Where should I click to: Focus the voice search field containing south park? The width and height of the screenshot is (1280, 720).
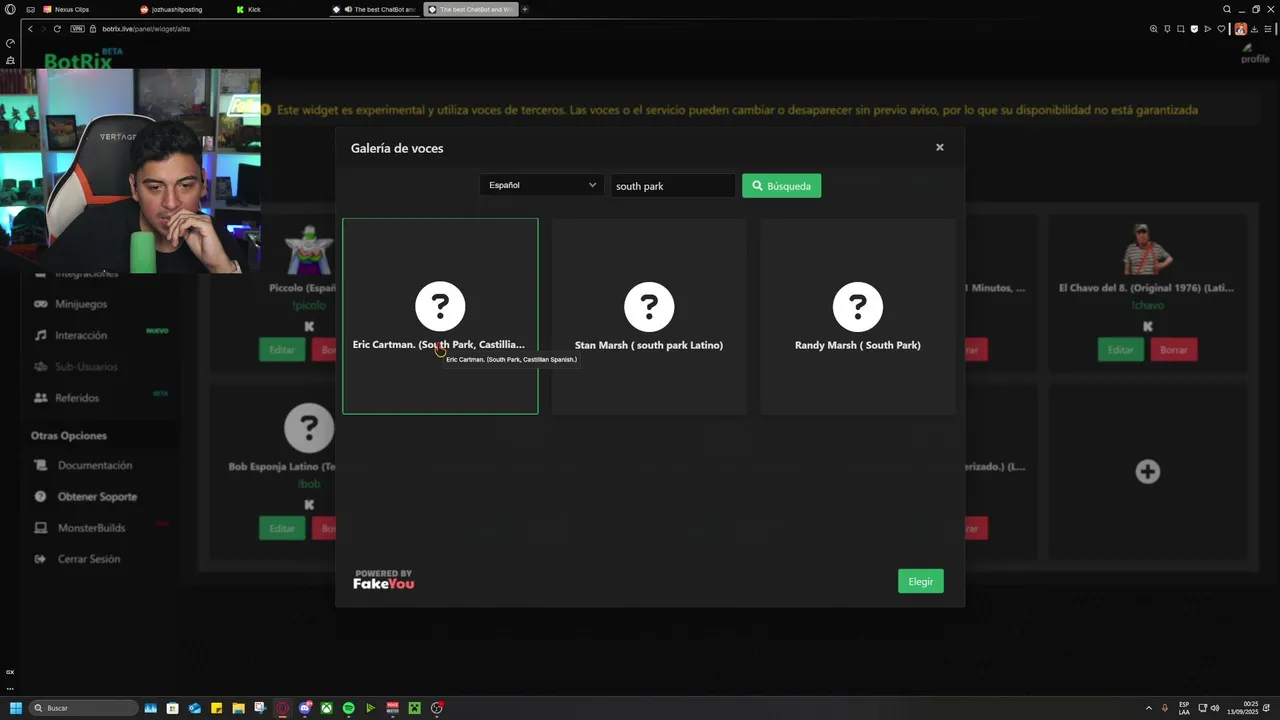tap(673, 186)
